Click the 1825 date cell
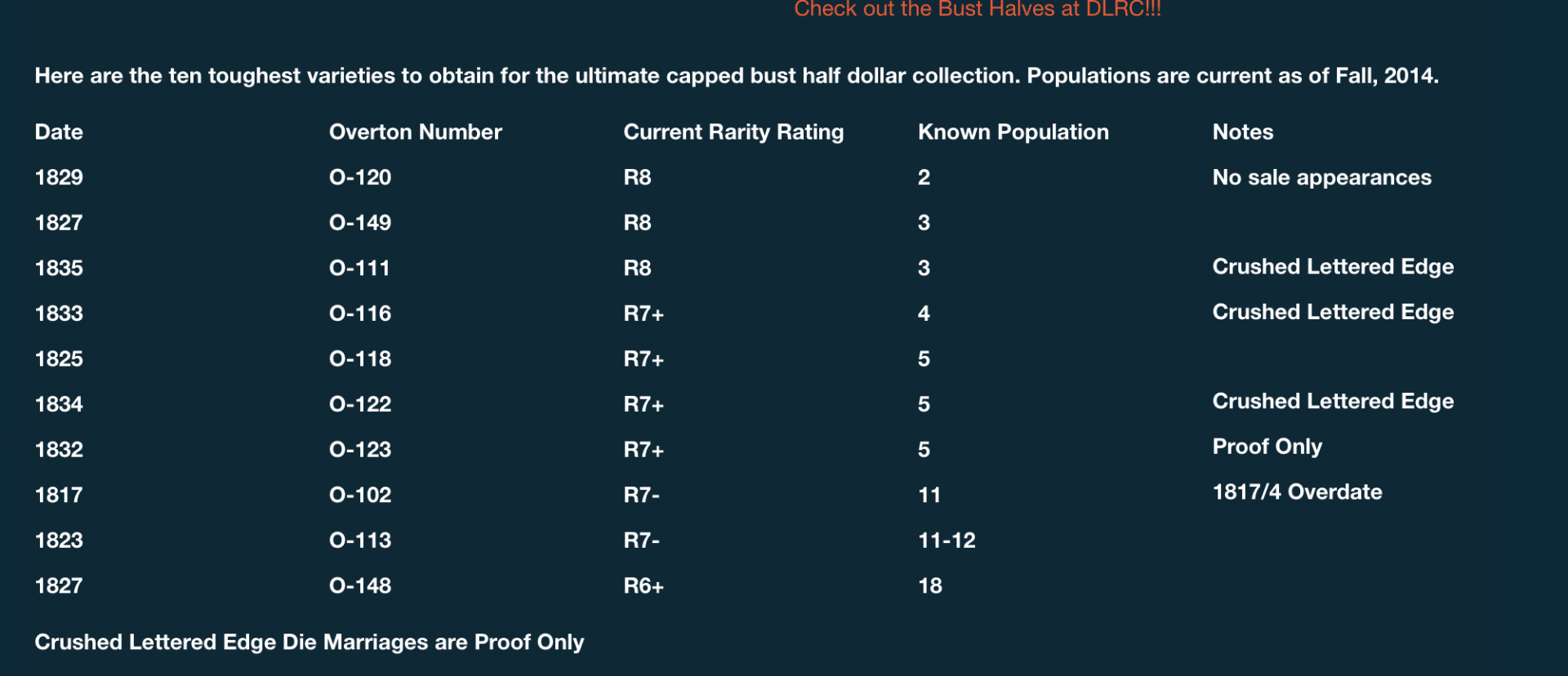The image size is (1568, 676). tap(59, 359)
